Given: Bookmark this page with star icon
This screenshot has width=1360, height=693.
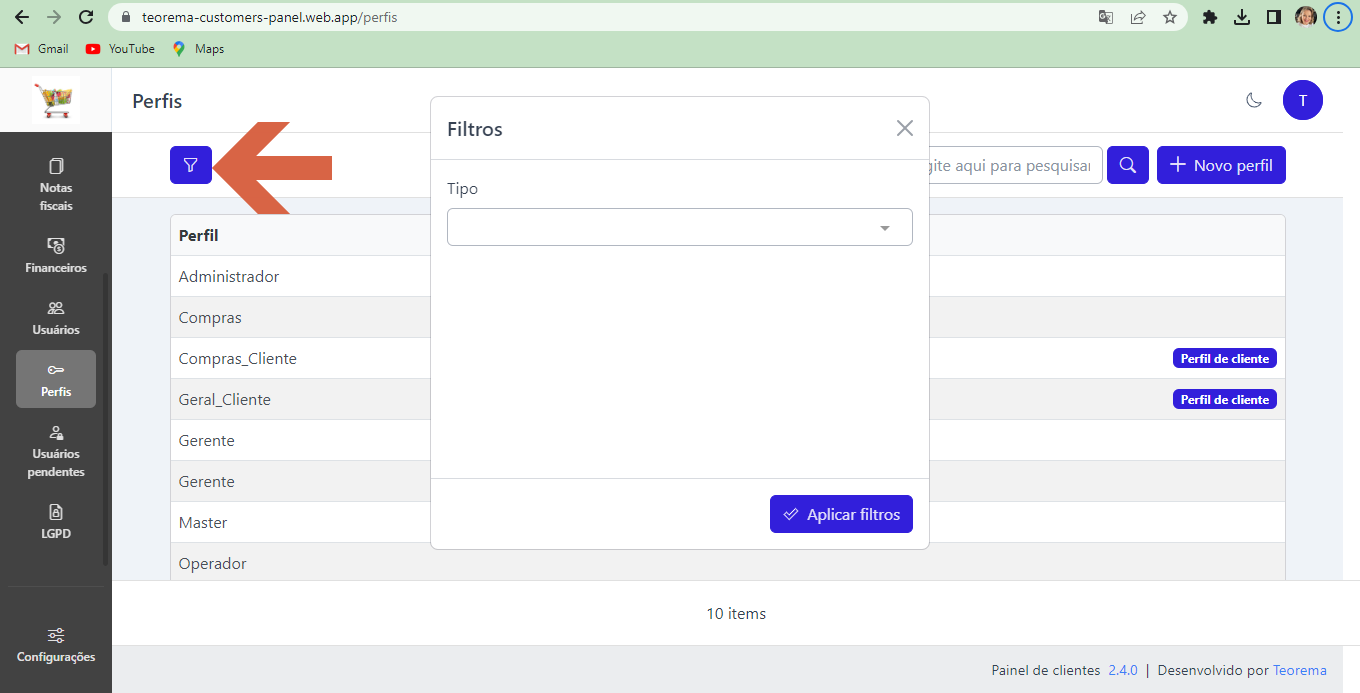Looking at the screenshot, I should coord(1170,17).
